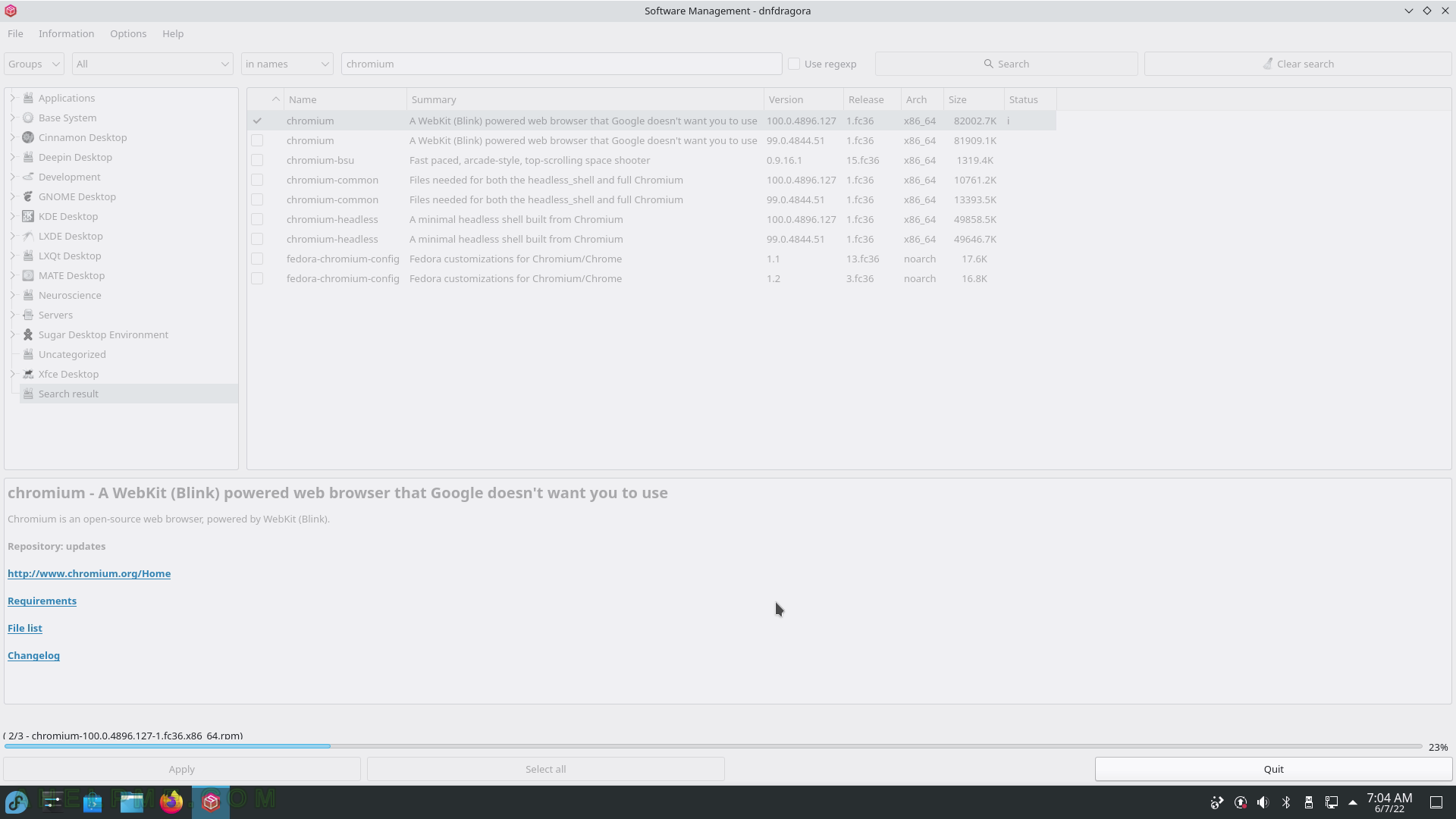Open the Changelog link
Image resolution: width=1456 pixels, height=819 pixels.
click(33, 655)
